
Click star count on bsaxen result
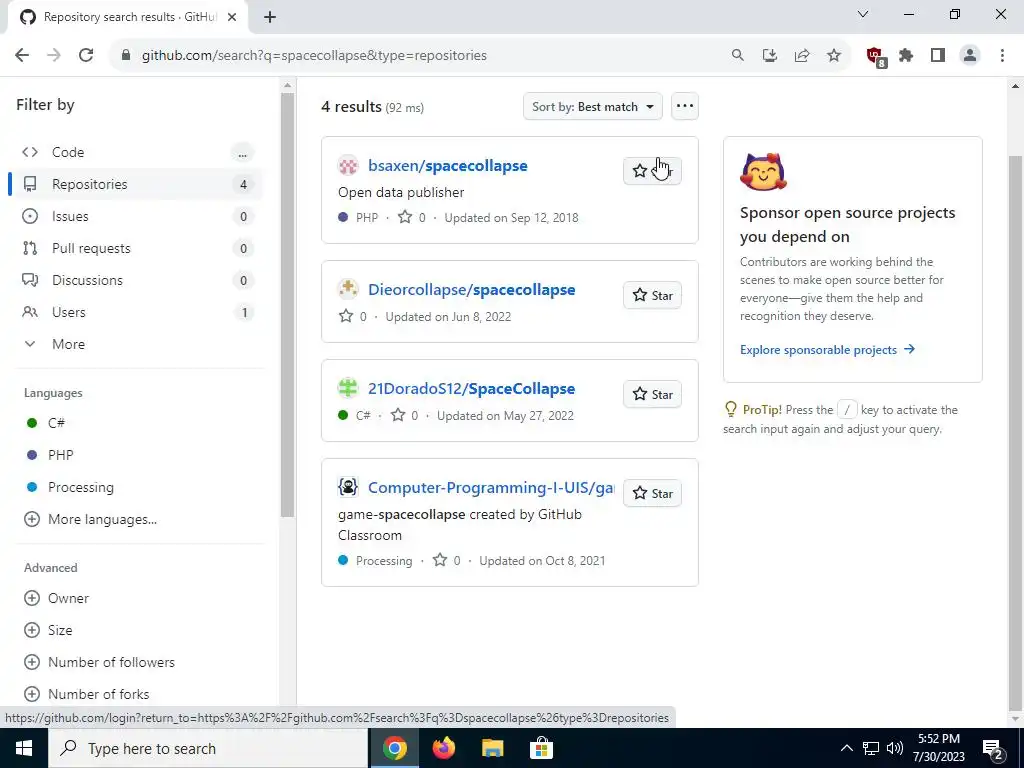pyautogui.click(x=412, y=217)
